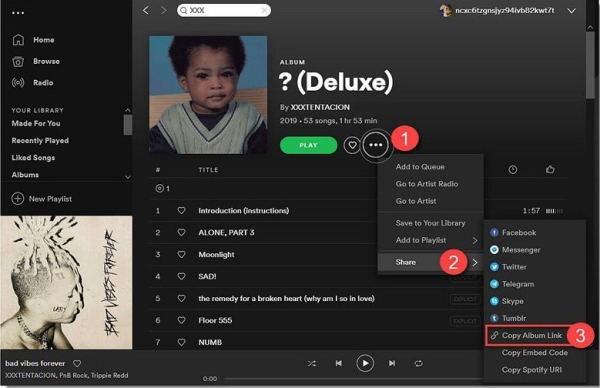Click the playback progress bar
600x388 pixels.
(354, 379)
